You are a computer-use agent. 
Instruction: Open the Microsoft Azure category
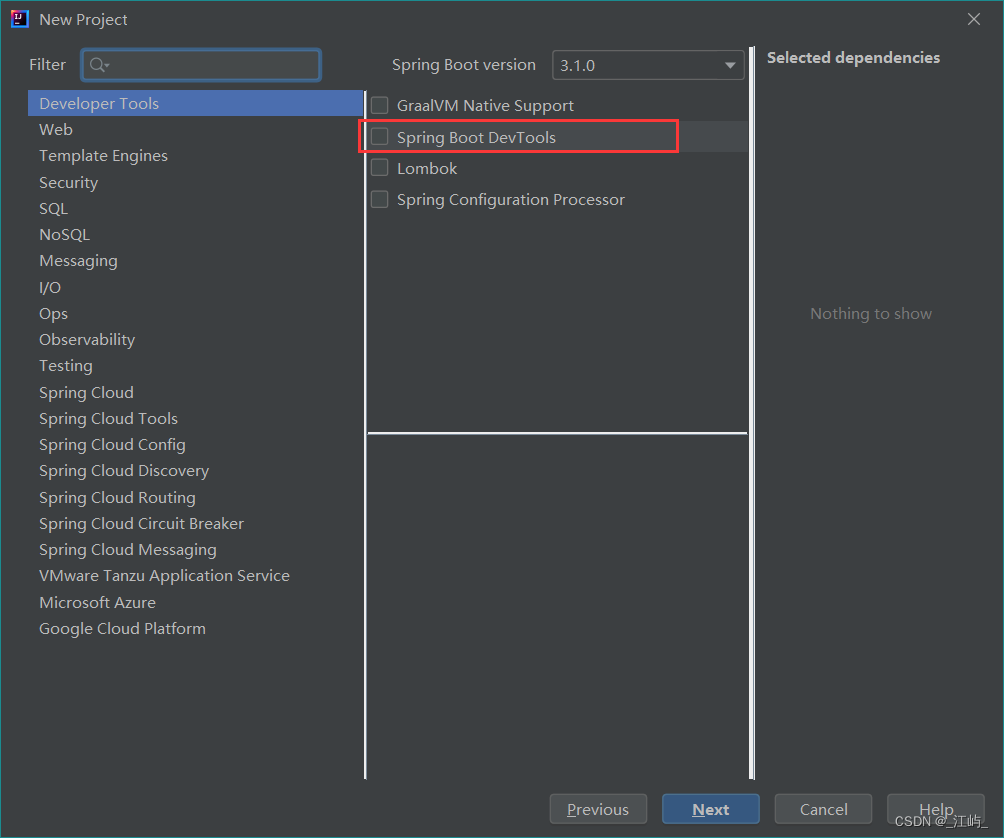(195, 602)
